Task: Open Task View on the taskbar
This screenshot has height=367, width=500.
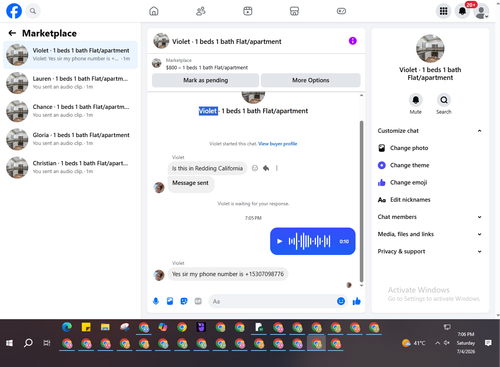Action: click(x=47, y=343)
